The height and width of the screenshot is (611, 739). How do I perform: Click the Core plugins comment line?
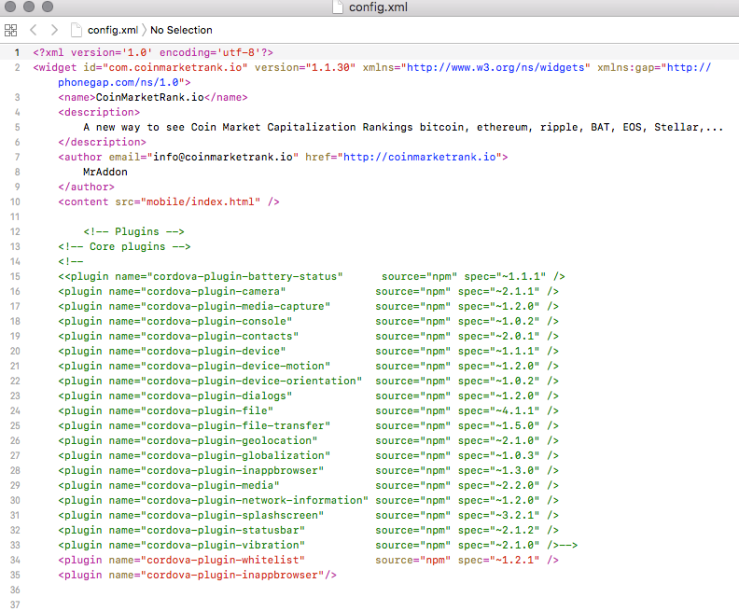124,246
